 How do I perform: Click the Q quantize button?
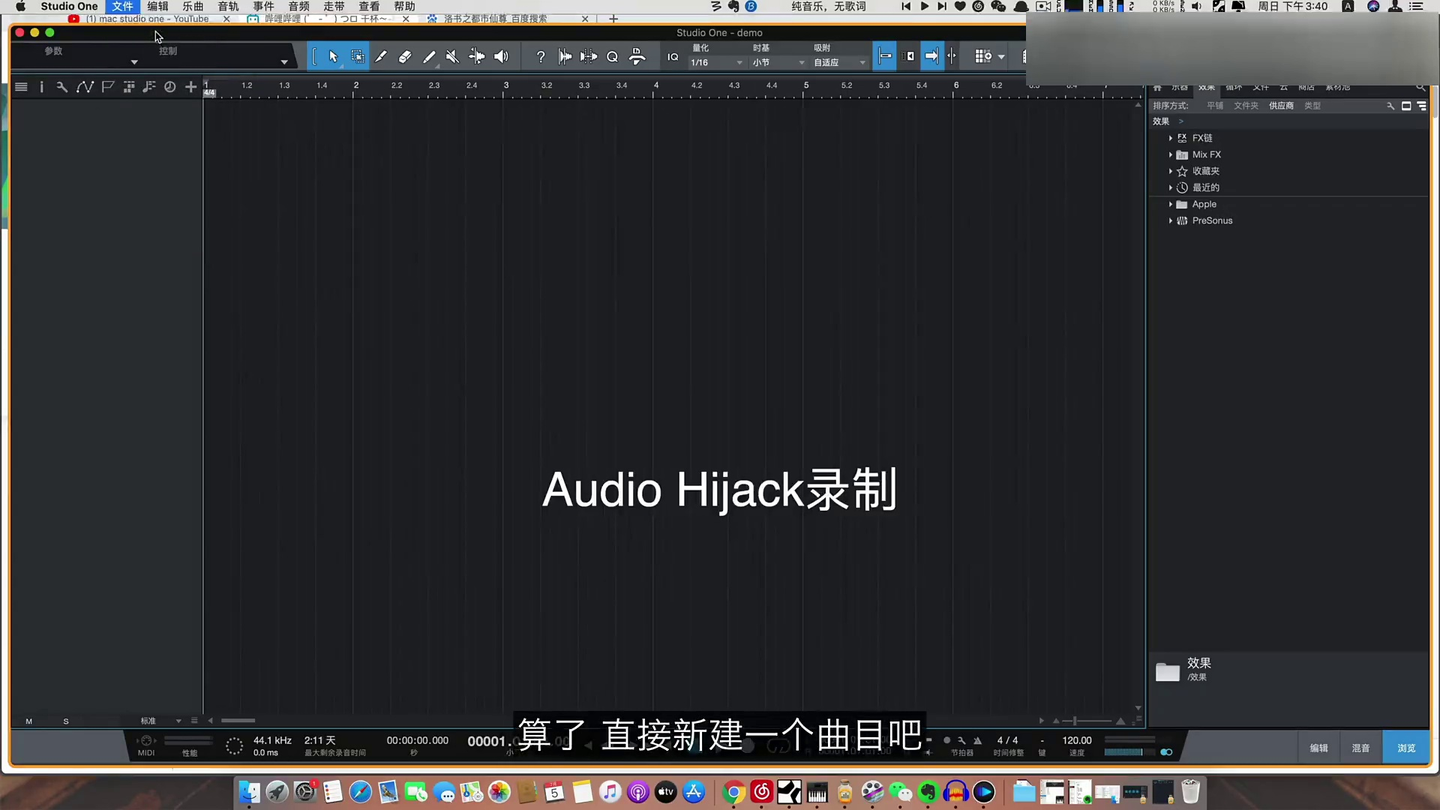(x=612, y=57)
